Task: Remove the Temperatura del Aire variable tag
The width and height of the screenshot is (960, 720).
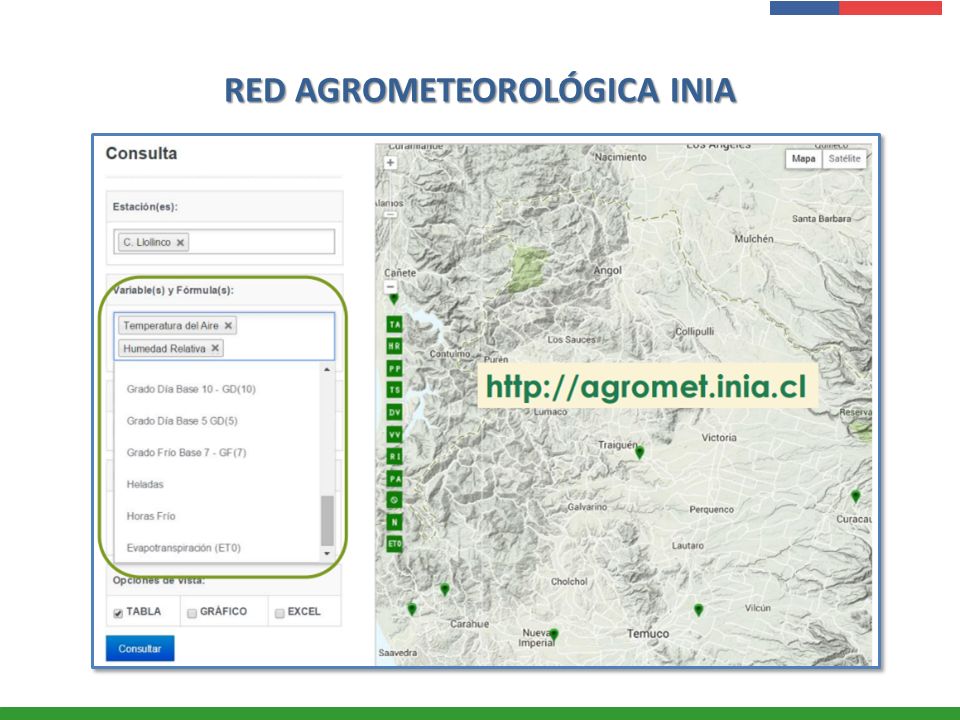Action: coord(228,326)
